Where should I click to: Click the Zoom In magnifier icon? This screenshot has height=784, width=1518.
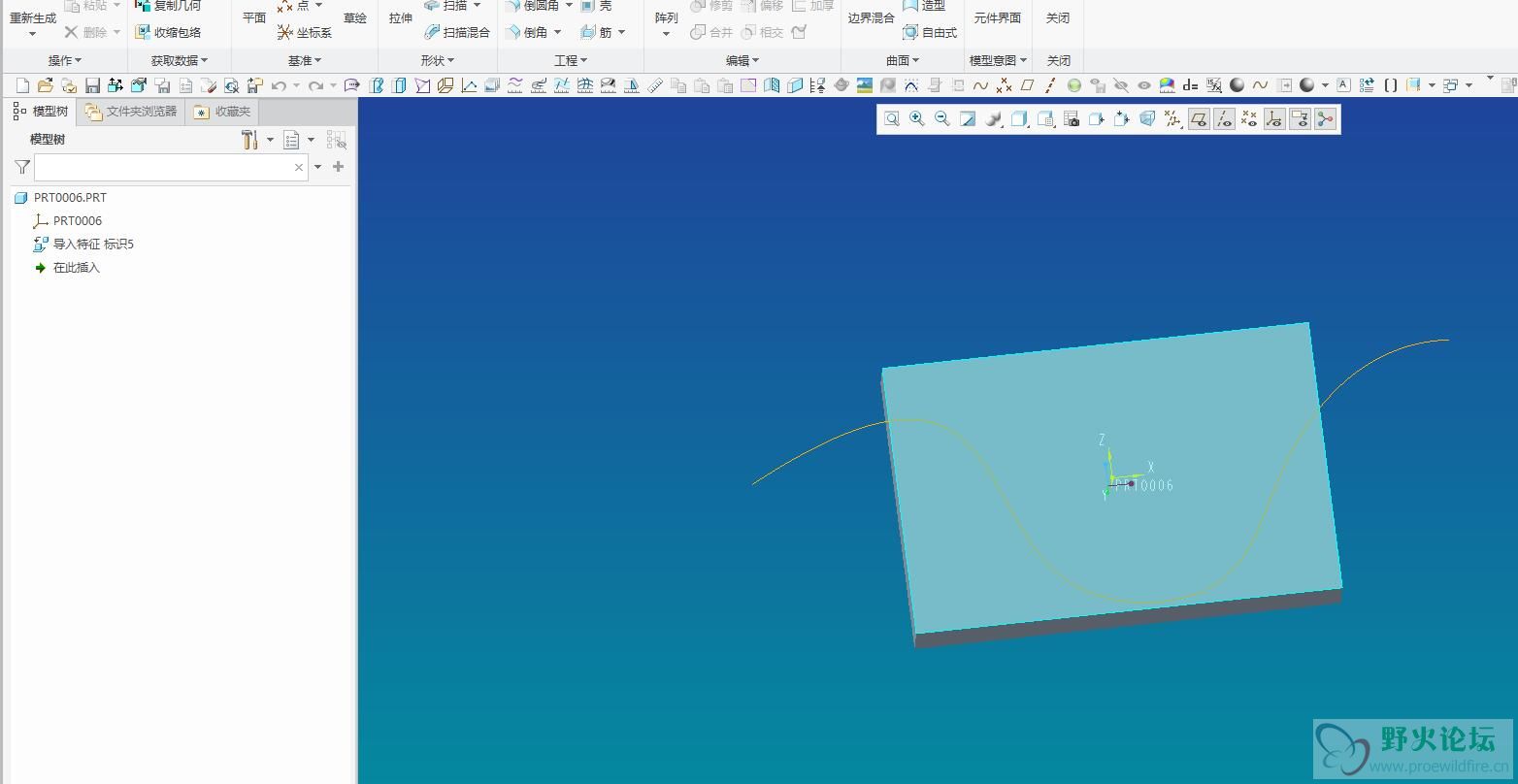(x=916, y=119)
